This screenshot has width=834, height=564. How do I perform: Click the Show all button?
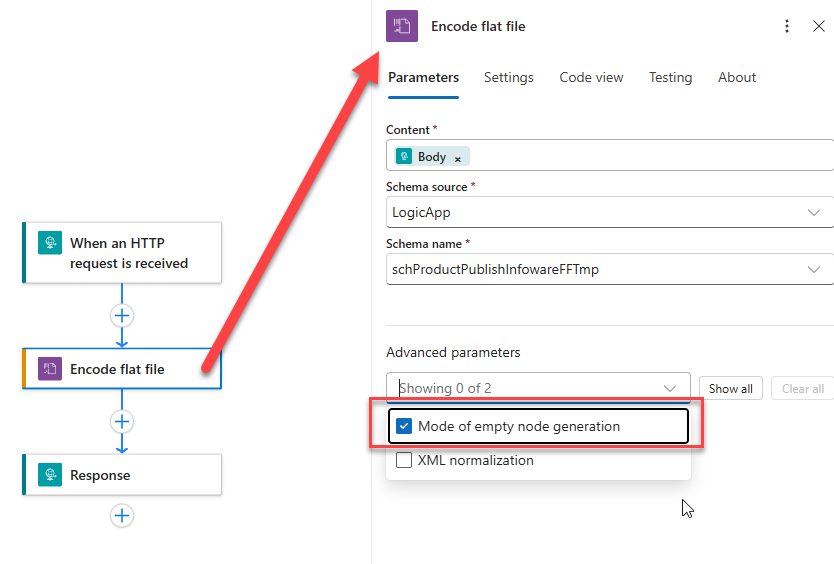coord(730,388)
